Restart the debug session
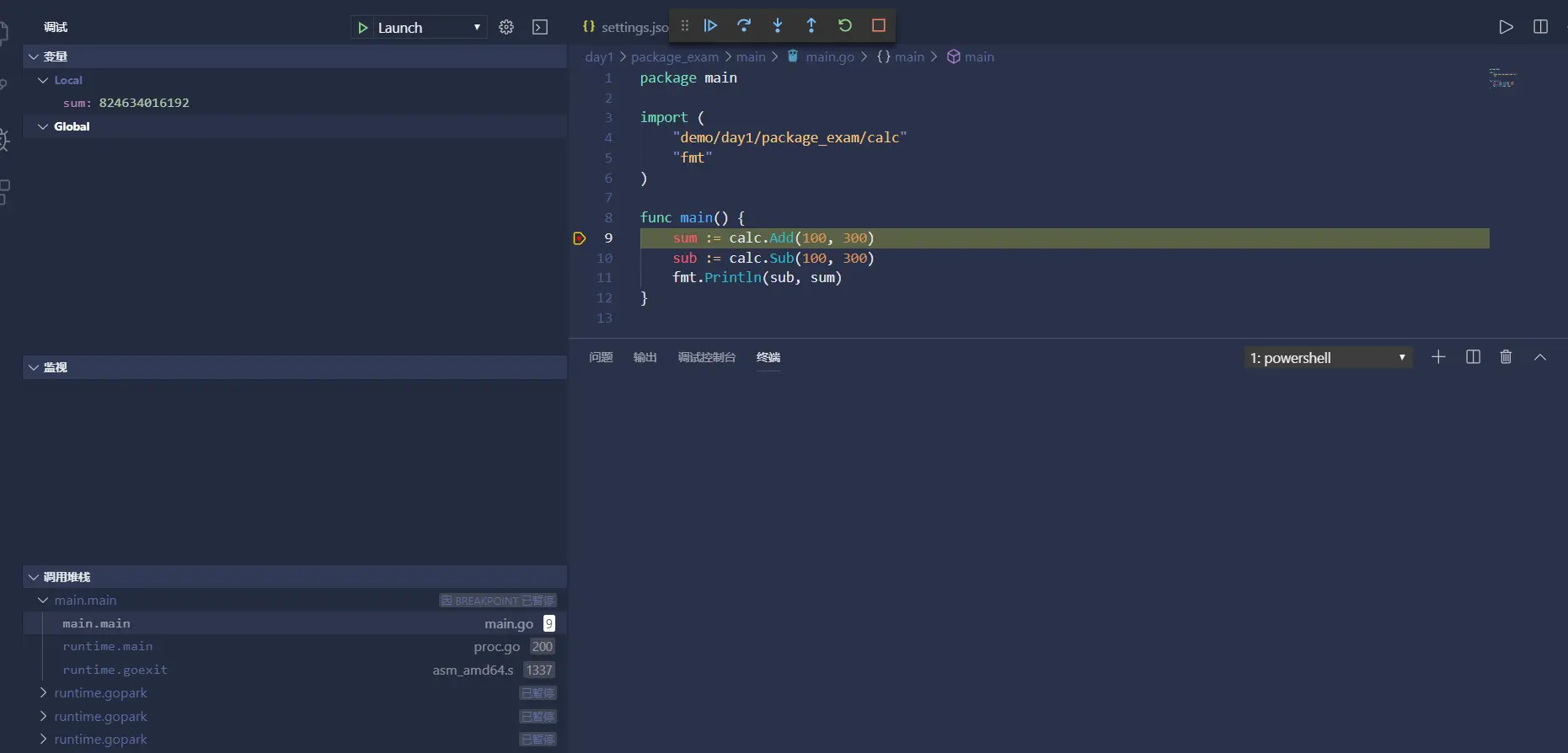The image size is (1568, 753). [845, 26]
